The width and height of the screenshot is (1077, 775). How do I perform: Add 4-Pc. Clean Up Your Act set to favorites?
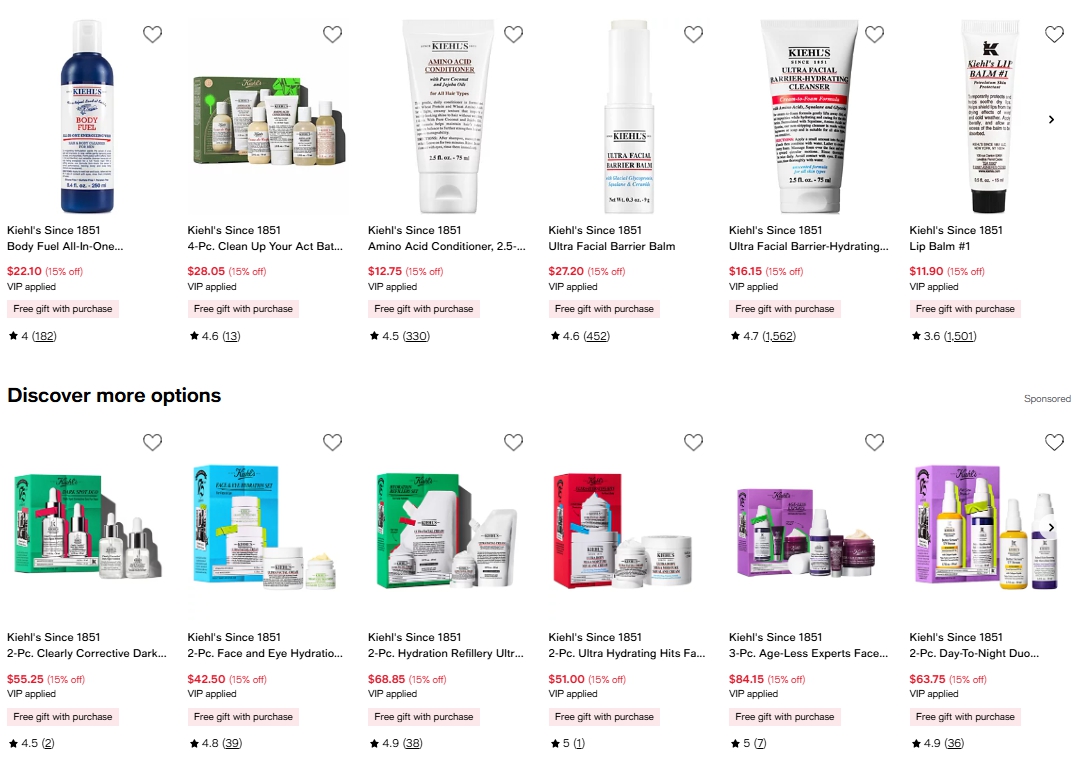click(x=332, y=34)
